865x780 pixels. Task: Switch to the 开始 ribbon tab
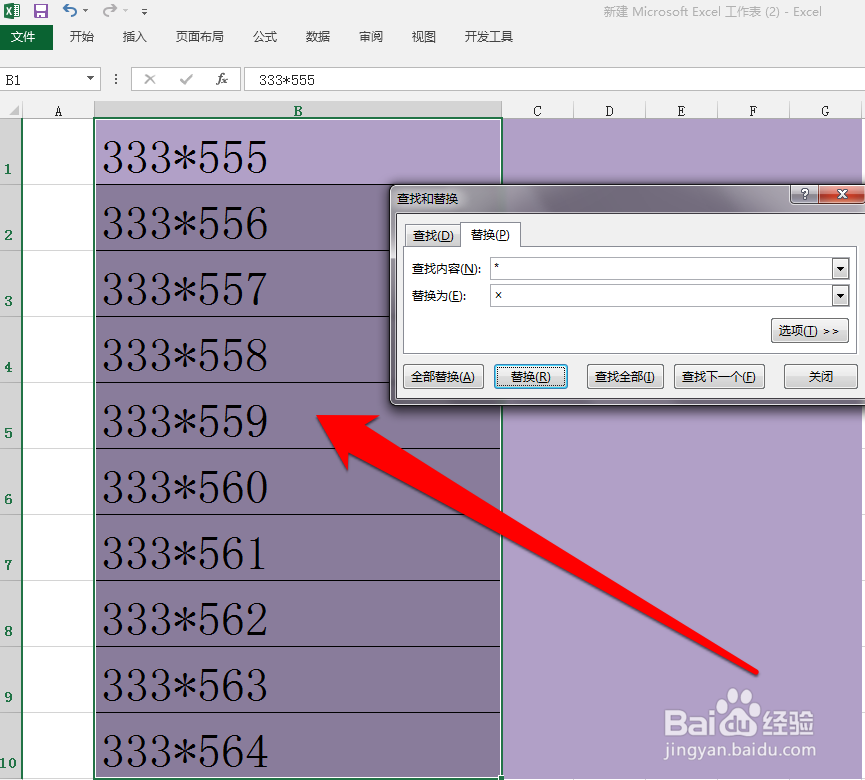pyautogui.click(x=82, y=37)
